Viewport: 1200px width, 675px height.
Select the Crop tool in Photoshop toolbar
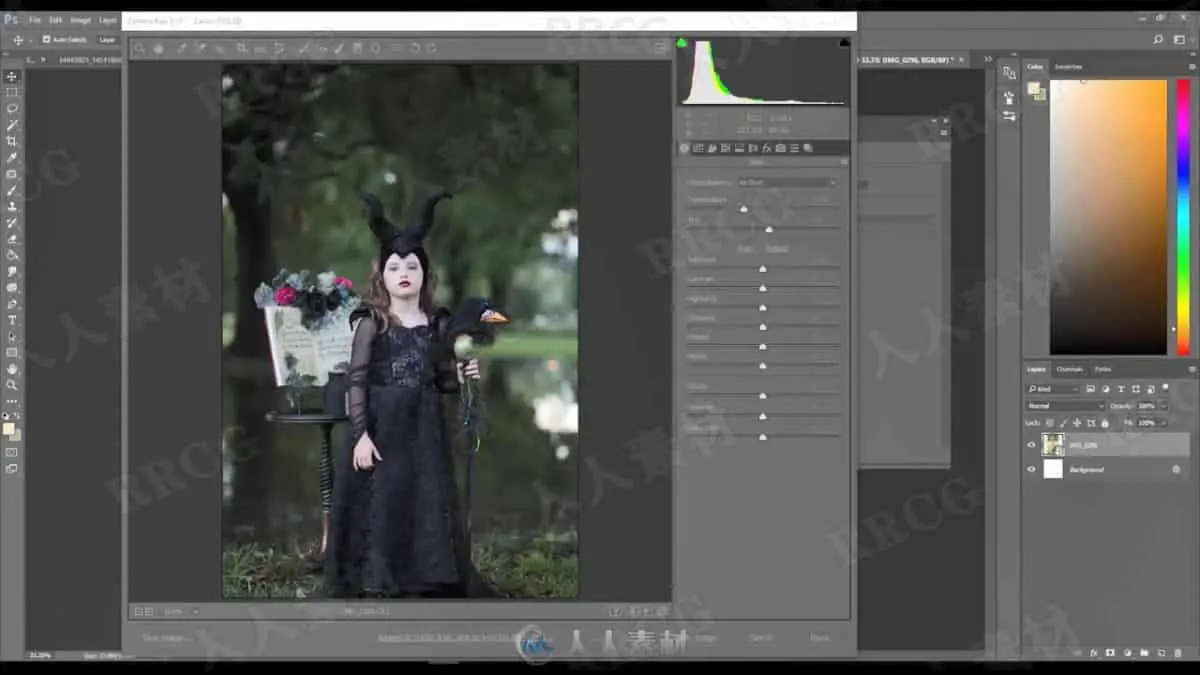(x=12, y=141)
